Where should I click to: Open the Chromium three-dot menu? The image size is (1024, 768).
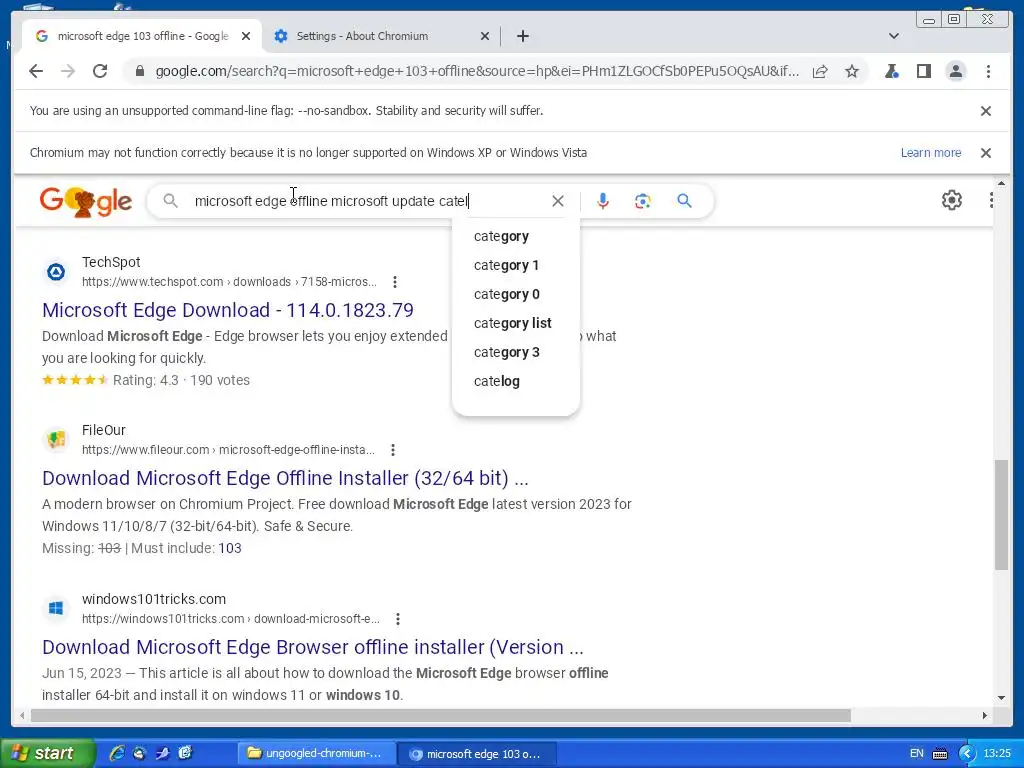point(988,71)
